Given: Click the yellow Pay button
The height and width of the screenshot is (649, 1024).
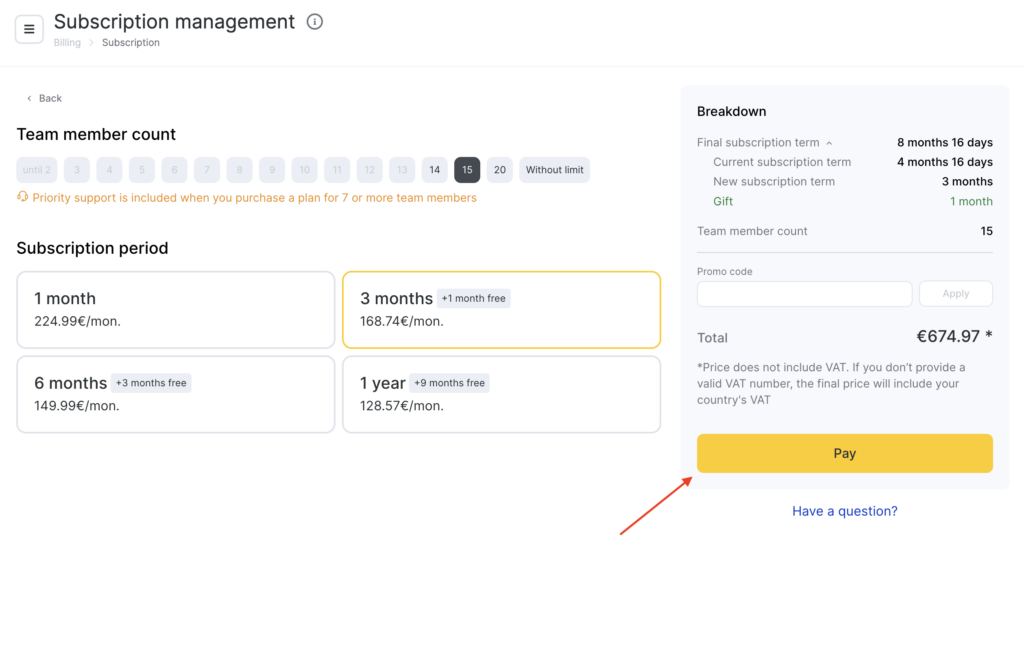Looking at the screenshot, I should coord(845,453).
